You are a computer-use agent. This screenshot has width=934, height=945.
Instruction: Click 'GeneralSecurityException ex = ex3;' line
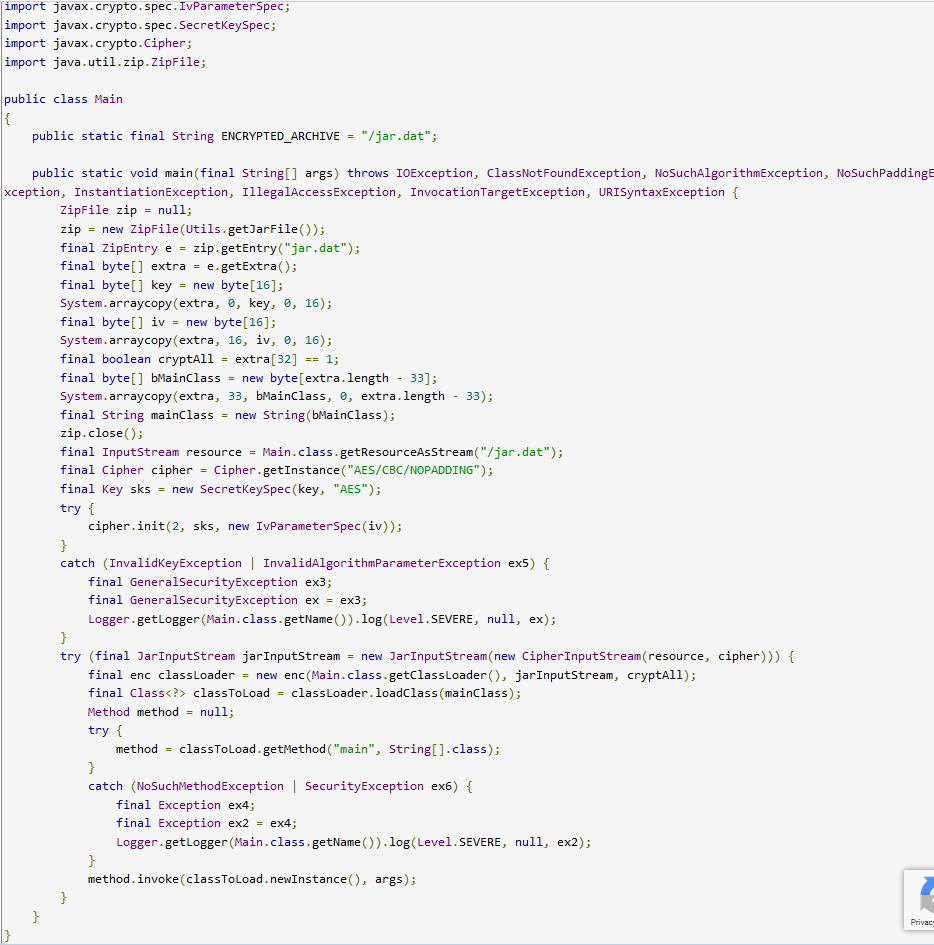click(227, 600)
